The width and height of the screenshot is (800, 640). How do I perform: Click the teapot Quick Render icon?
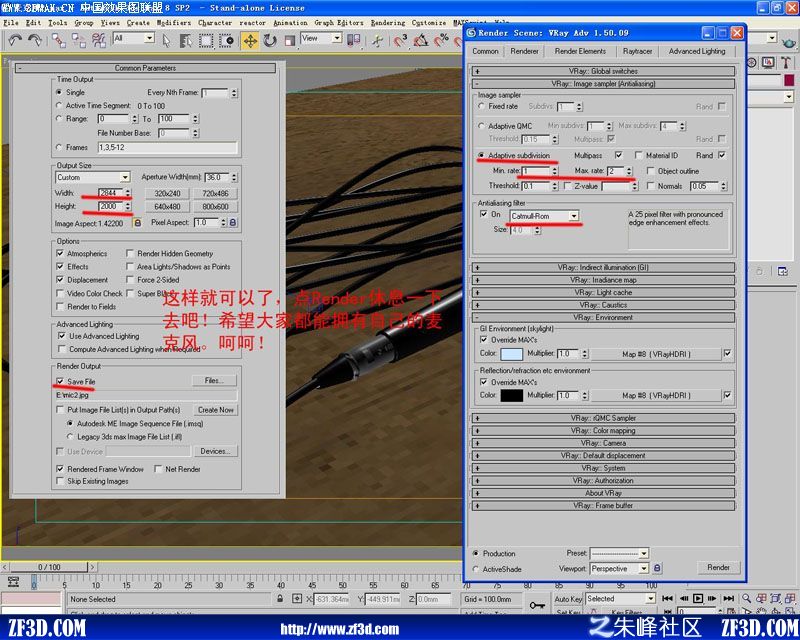[x=789, y=42]
